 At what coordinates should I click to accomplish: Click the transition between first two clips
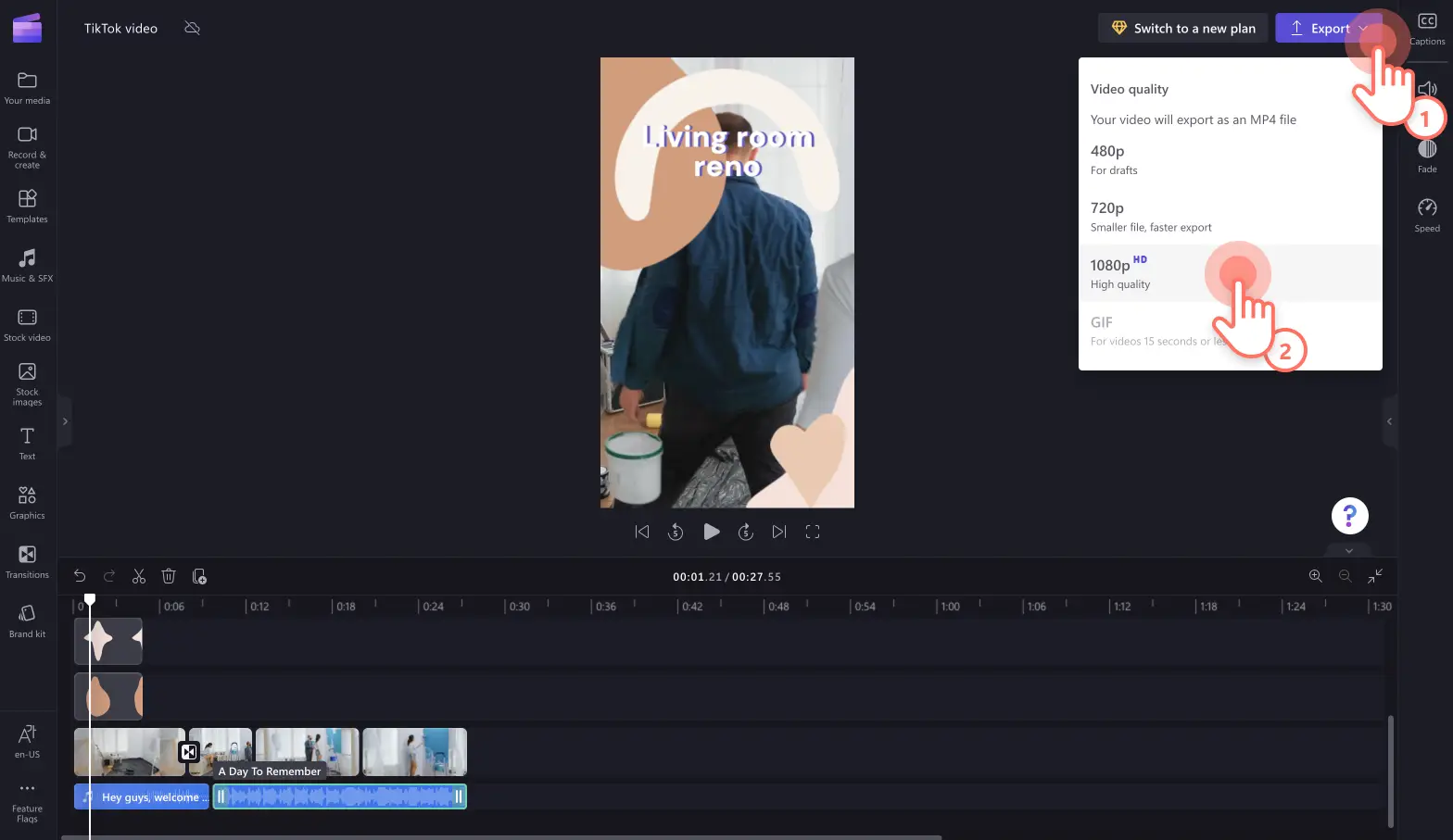tap(189, 752)
